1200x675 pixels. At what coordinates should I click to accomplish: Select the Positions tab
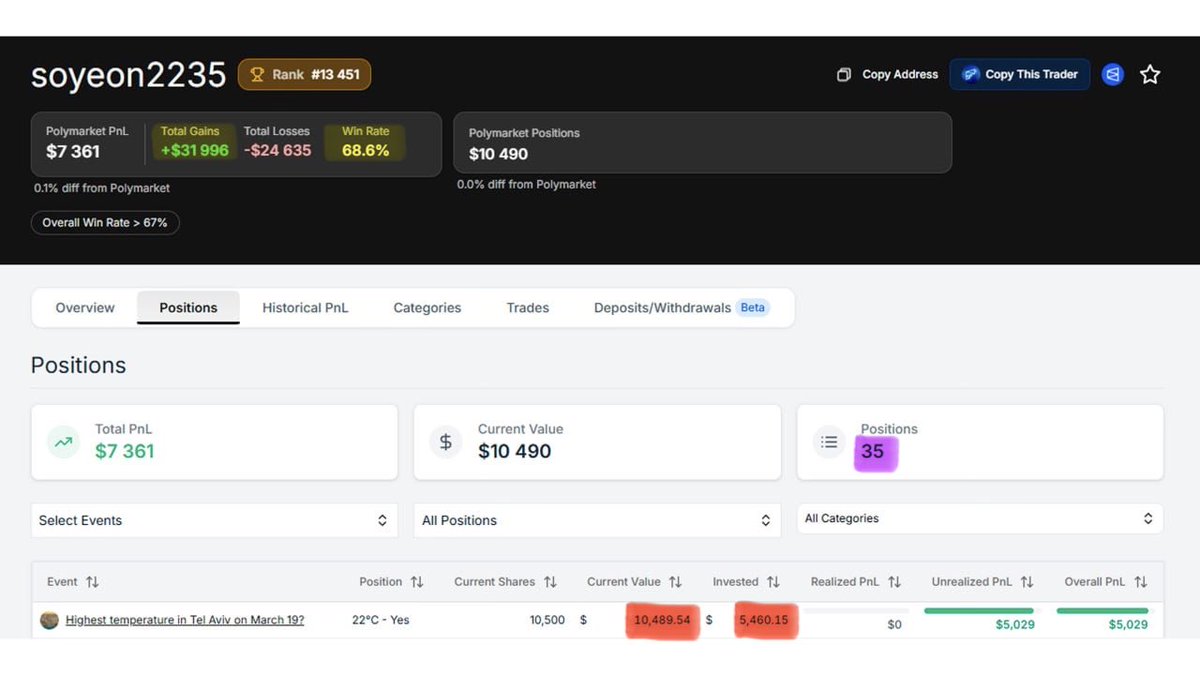(x=188, y=308)
